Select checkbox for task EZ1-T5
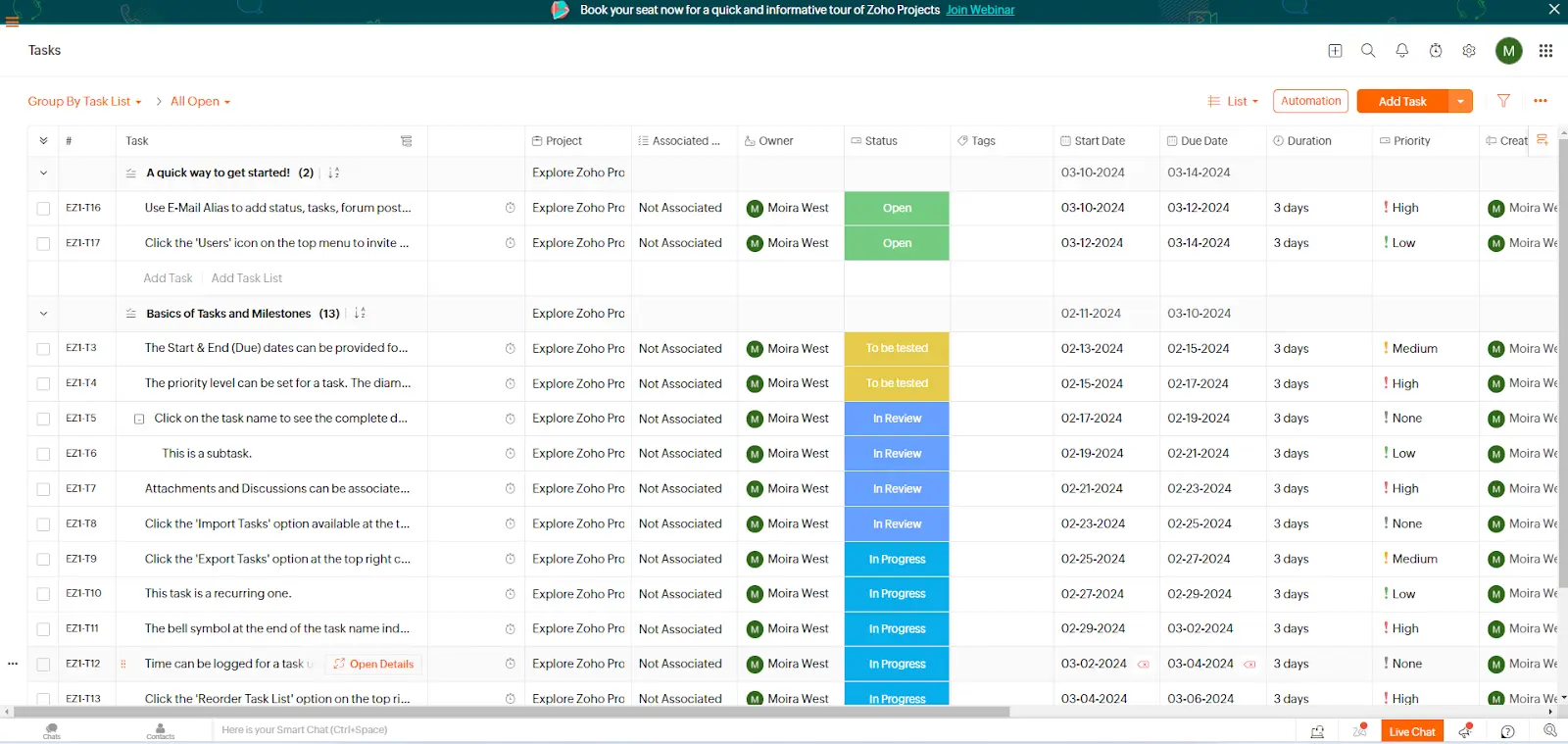The image size is (1568, 744). tap(43, 419)
